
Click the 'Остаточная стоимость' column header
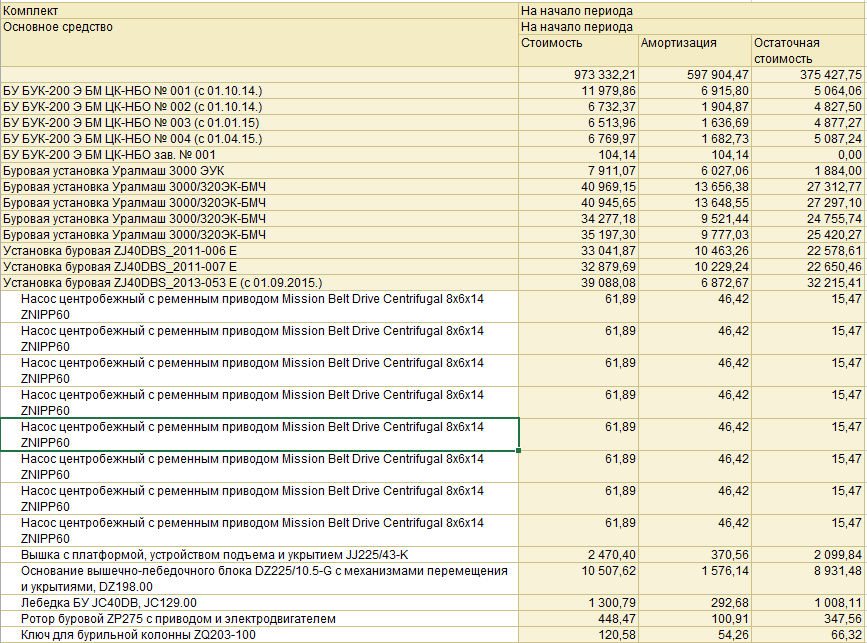809,51
